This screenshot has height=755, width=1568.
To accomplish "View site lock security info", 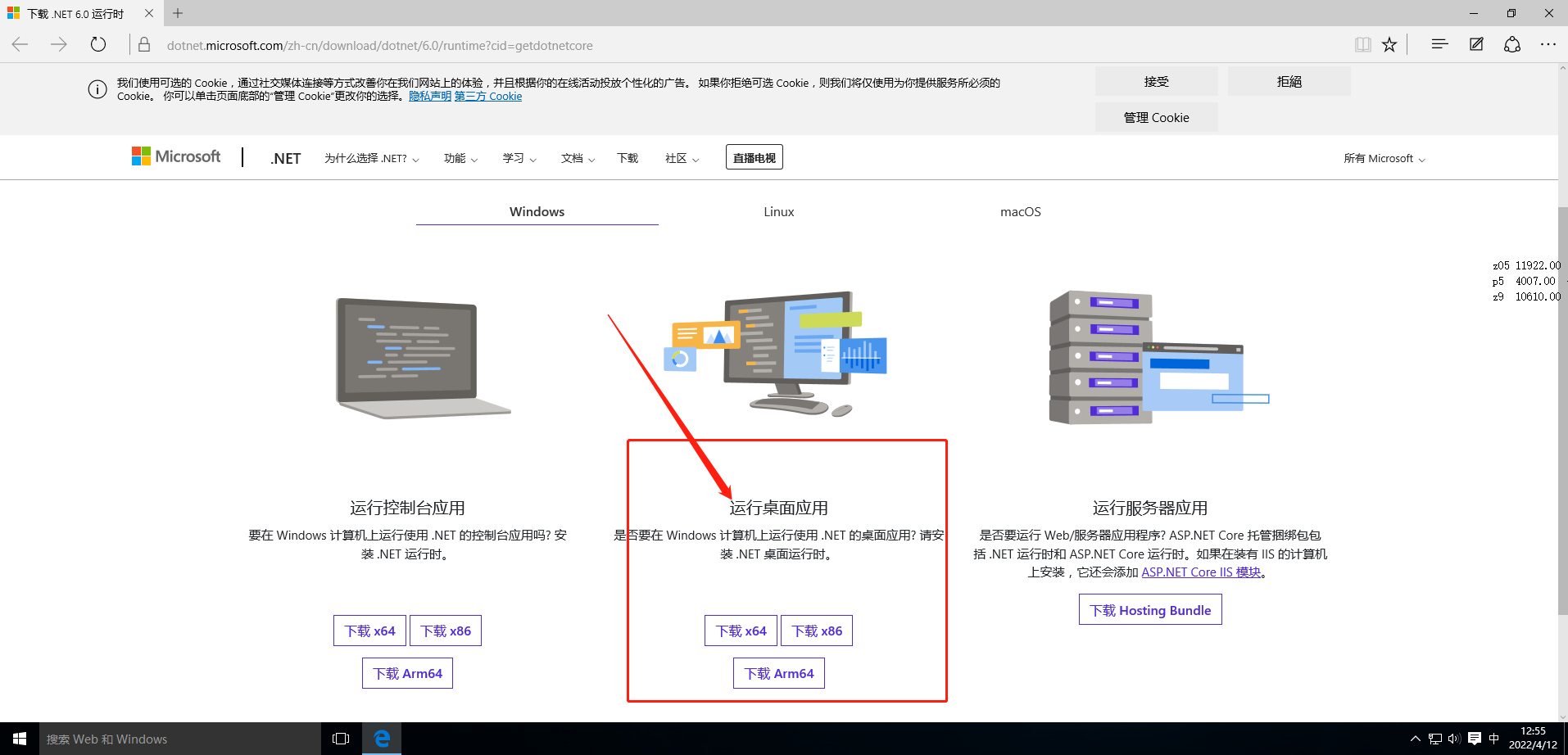I will coord(144,45).
